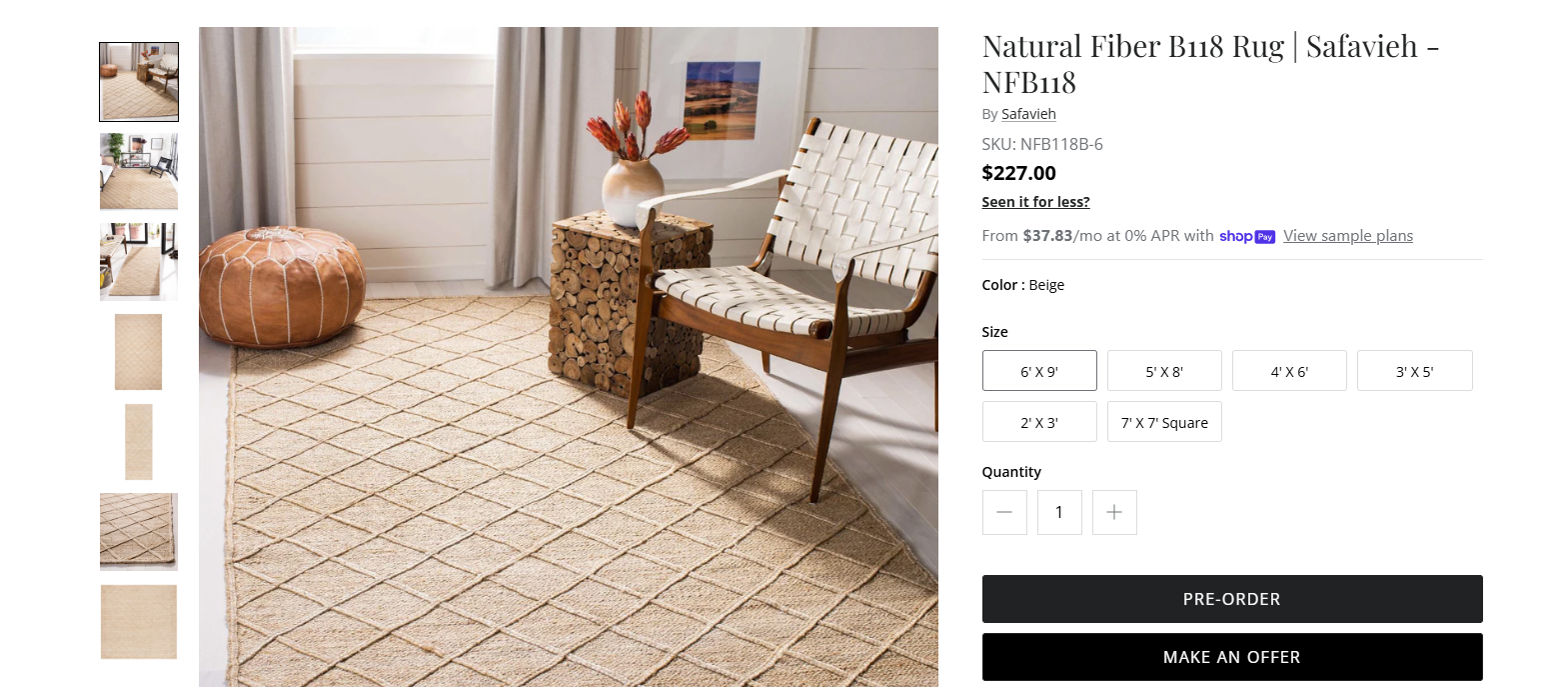1568x687 pixels.
Task: Click the PRE-ORDER button
Action: (x=1232, y=599)
